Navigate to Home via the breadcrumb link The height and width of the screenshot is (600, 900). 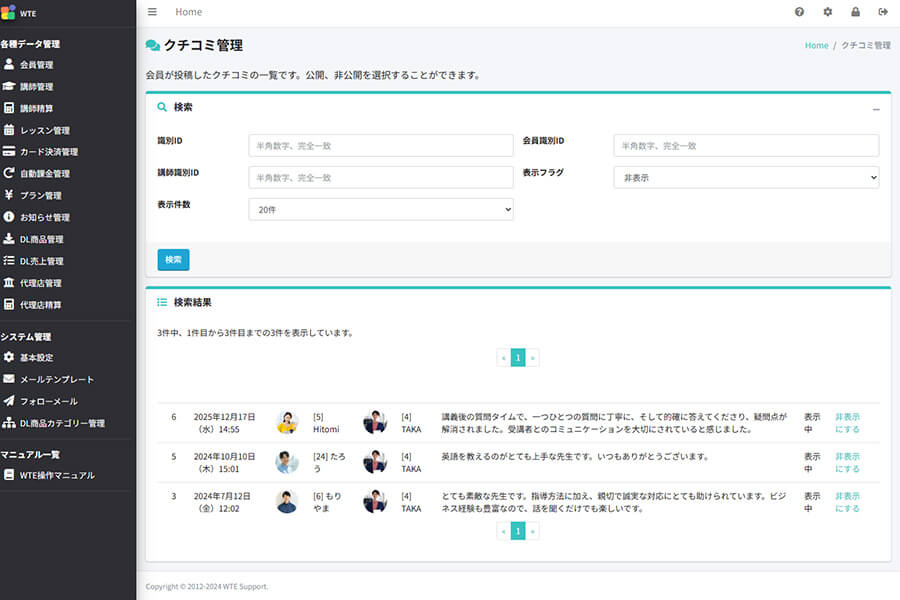(816, 45)
